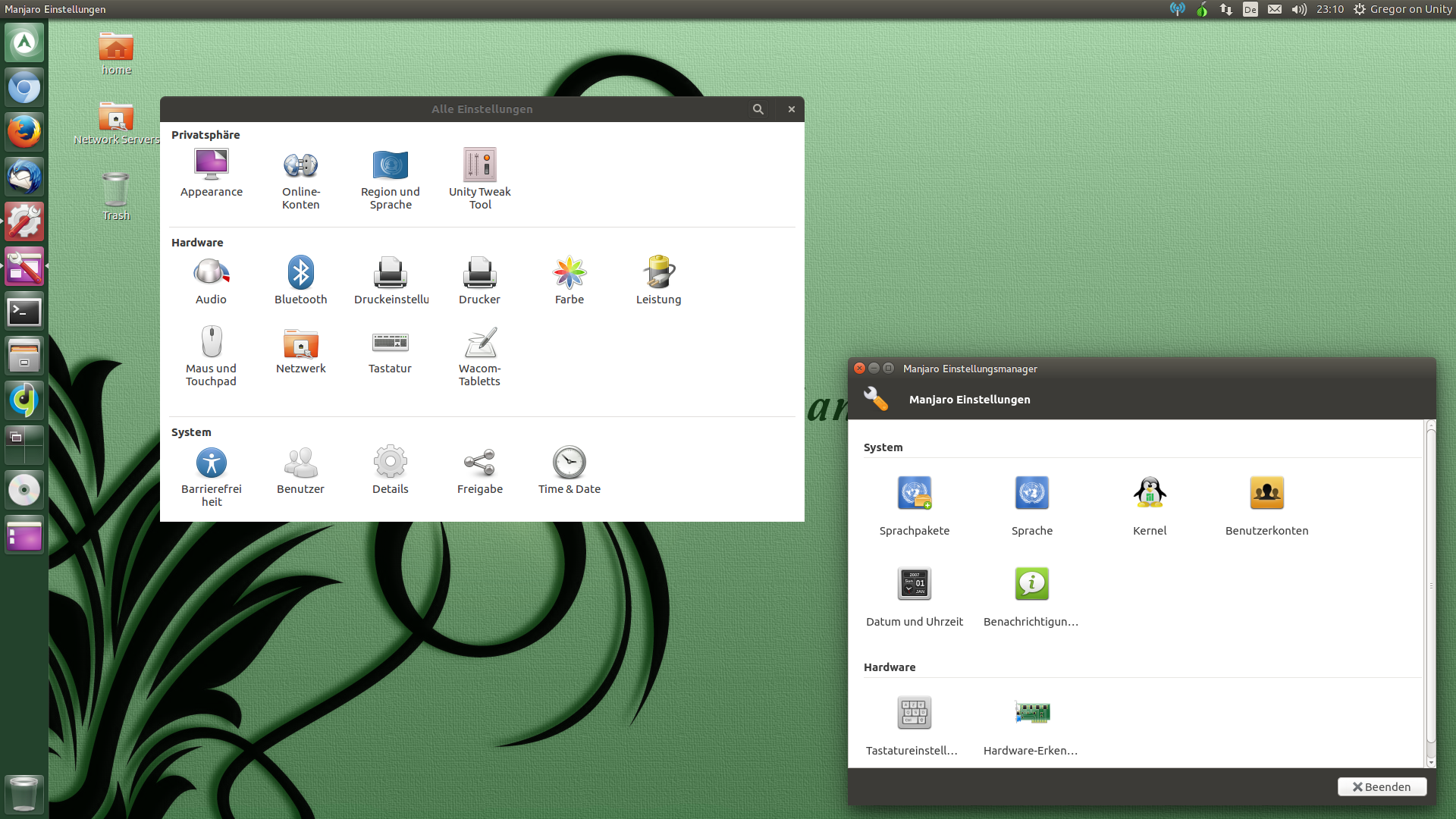Open the Farbe color settings

pos(569,280)
